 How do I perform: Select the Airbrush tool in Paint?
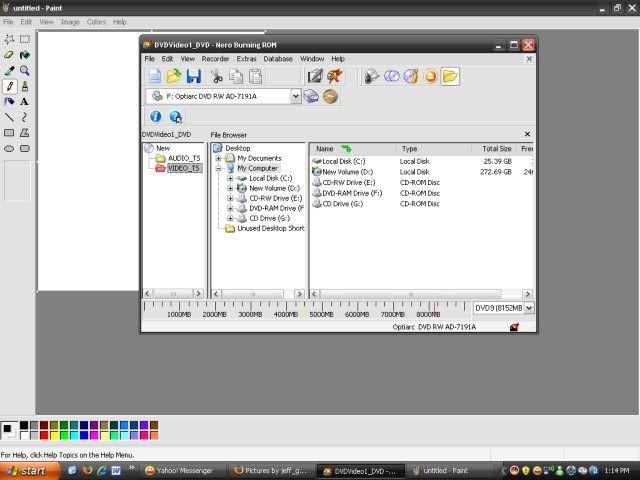[x=9, y=102]
